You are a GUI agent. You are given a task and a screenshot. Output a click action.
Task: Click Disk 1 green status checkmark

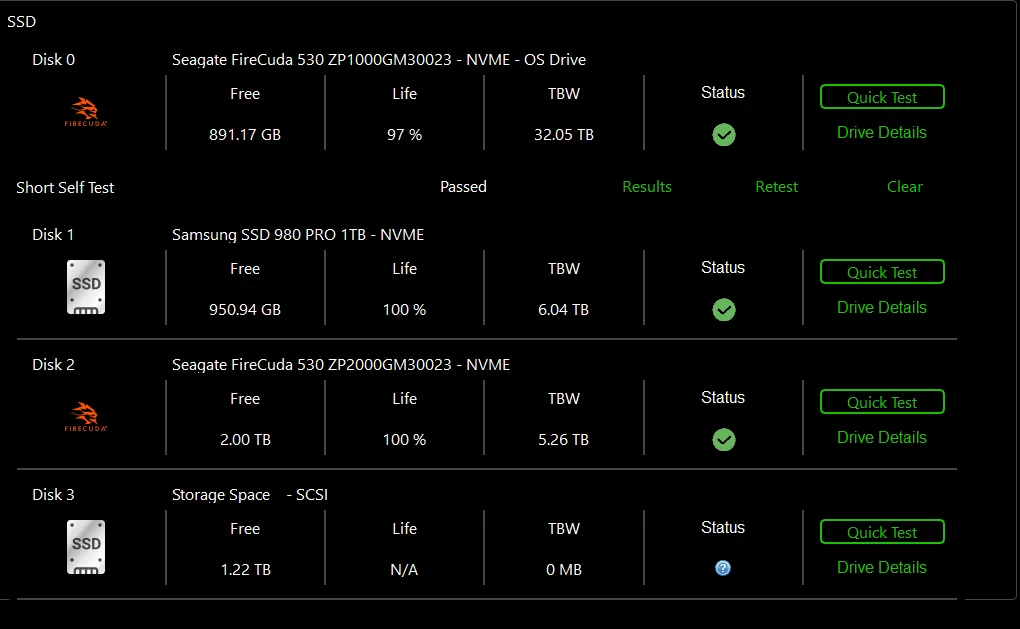(723, 310)
